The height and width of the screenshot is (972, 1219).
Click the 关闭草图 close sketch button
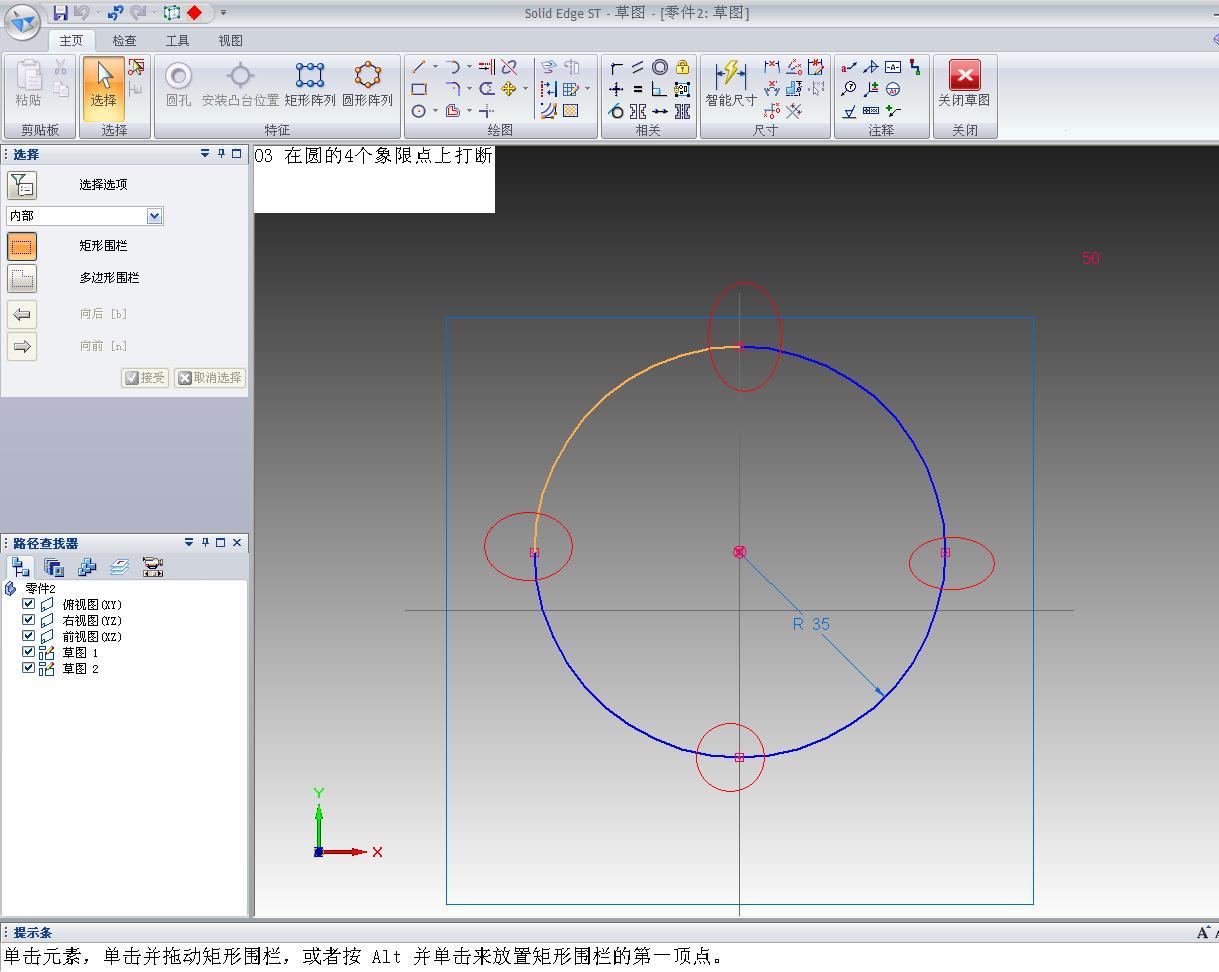tap(964, 84)
